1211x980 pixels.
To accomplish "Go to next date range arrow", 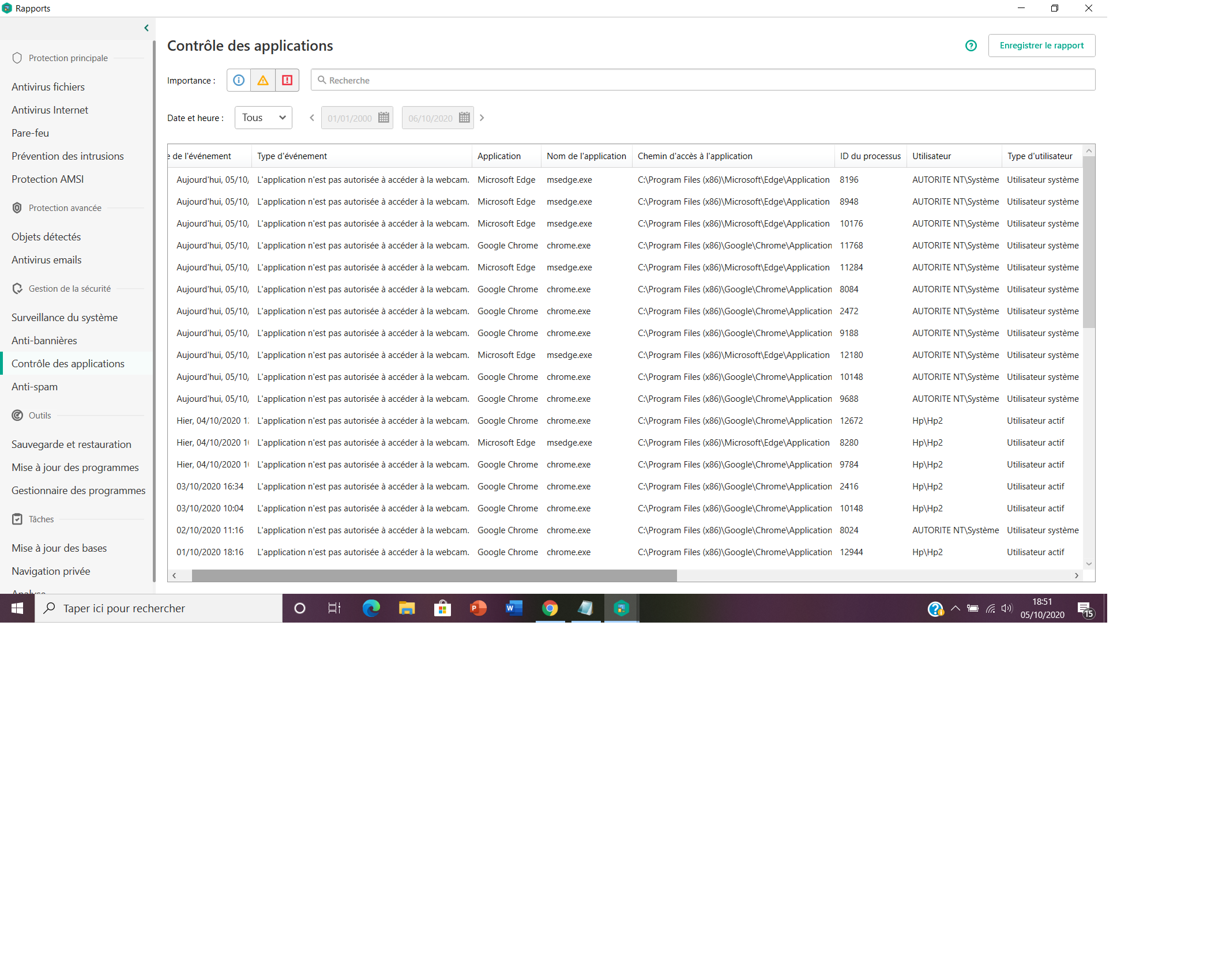I will coord(482,118).
